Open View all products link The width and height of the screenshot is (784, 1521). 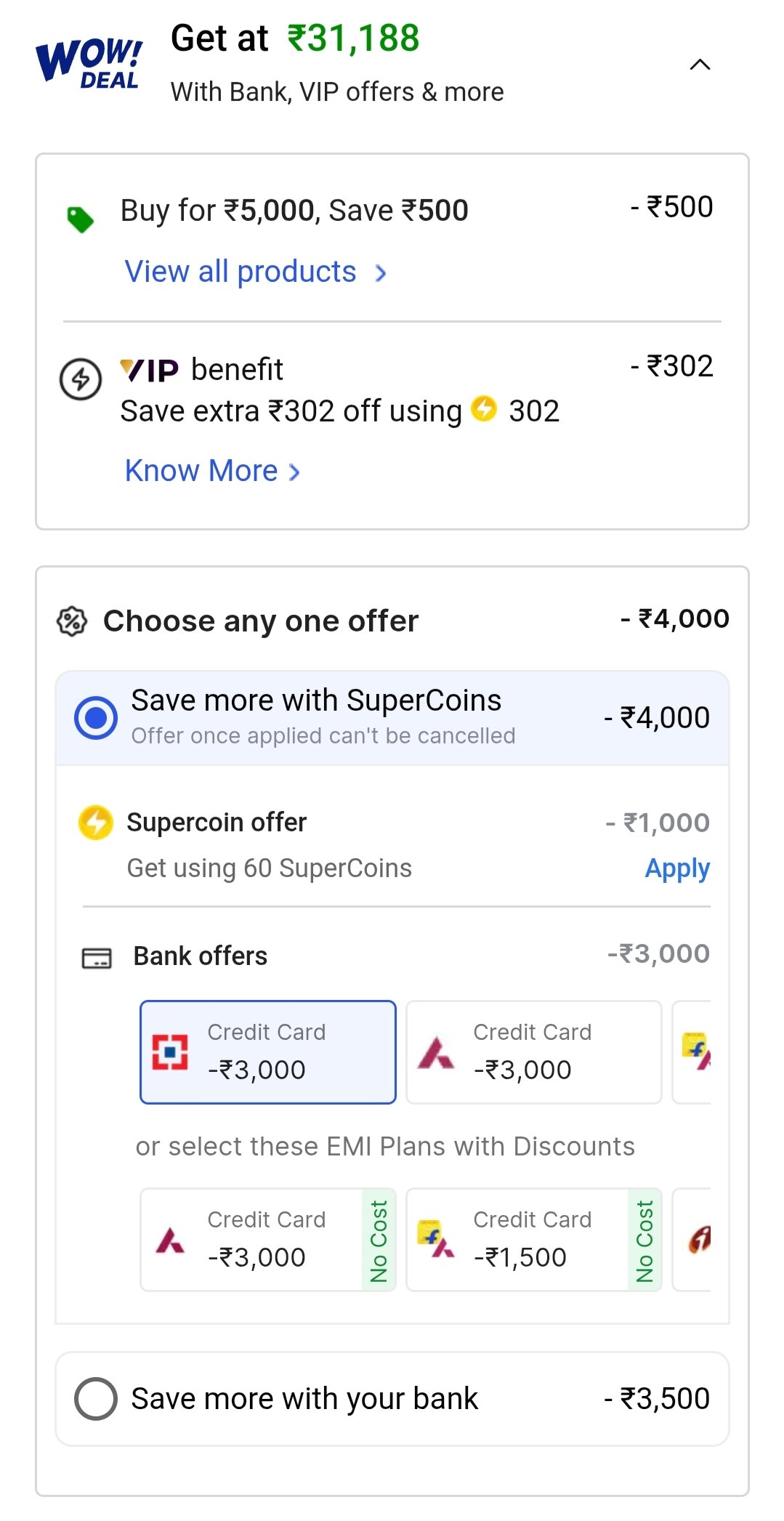241,272
